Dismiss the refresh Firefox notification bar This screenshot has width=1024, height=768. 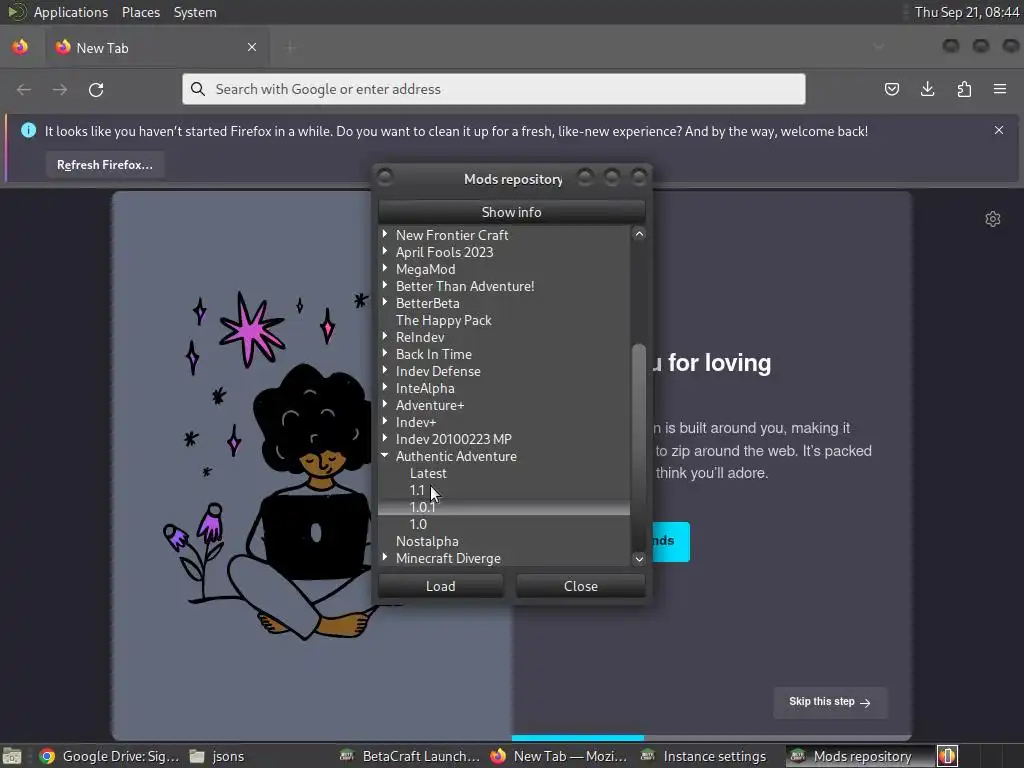(999, 130)
